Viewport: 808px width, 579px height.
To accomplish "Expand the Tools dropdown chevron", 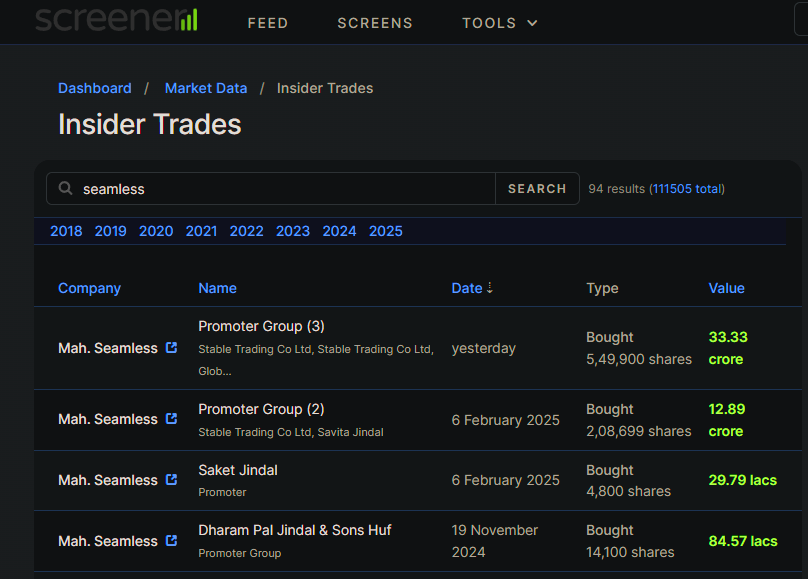I will [x=532, y=23].
